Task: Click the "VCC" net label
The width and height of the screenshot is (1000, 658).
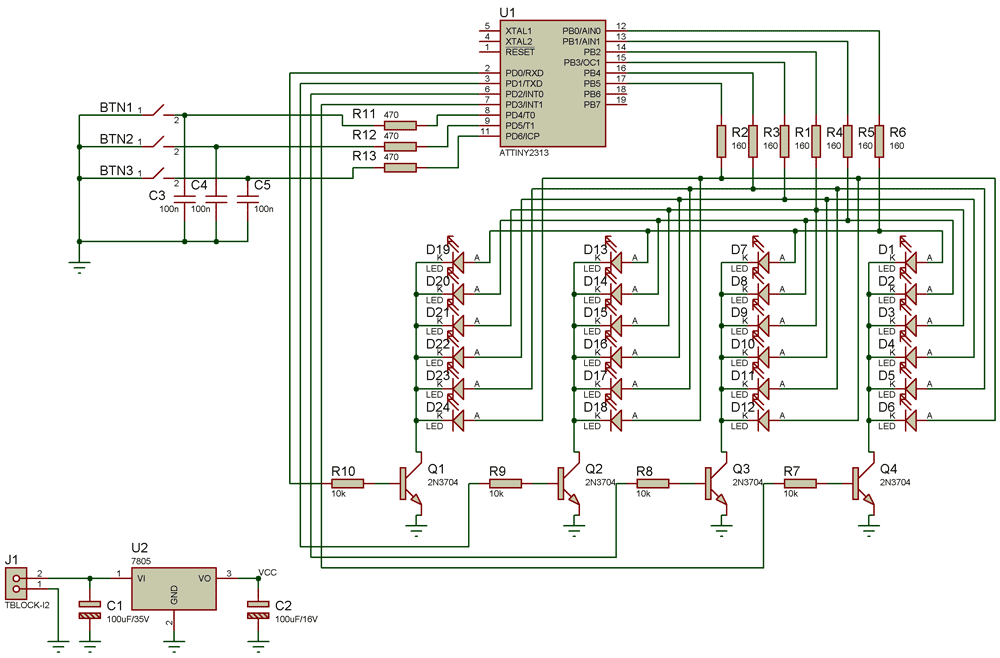Action: point(267,572)
